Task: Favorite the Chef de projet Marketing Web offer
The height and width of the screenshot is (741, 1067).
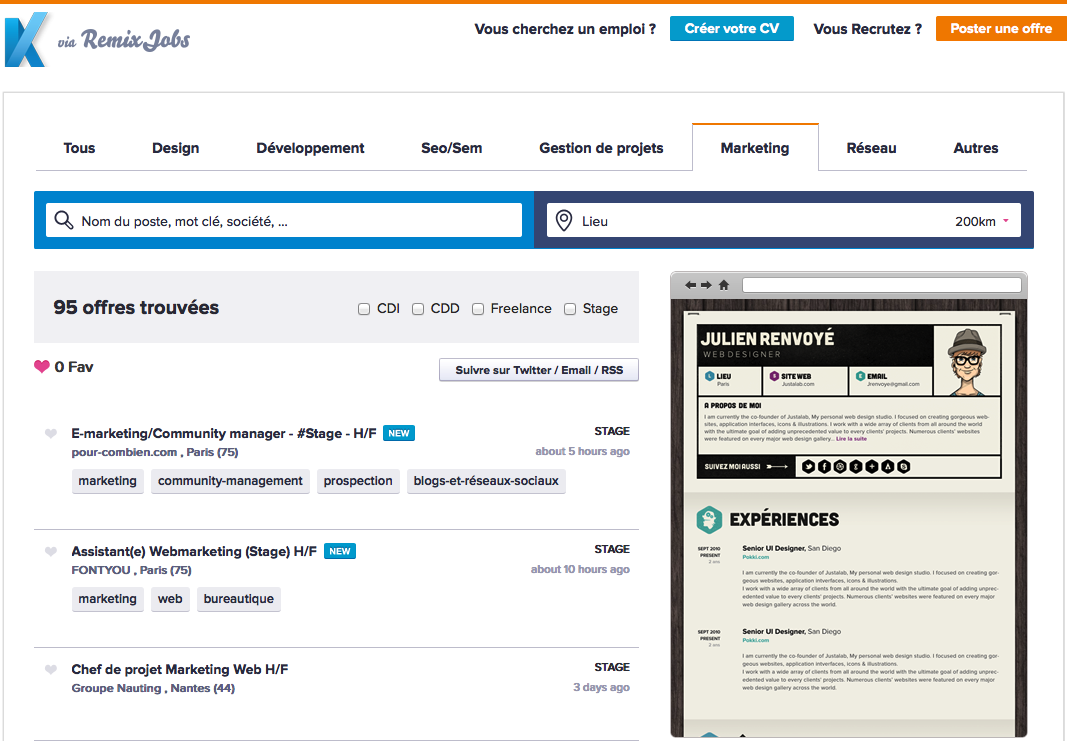Action: pos(51,670)
